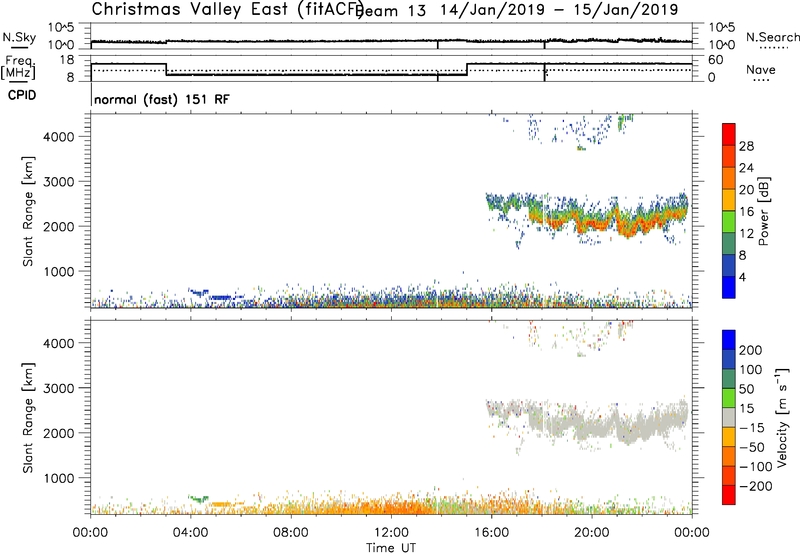Click the '18' frequency tick label
Image resolution: width=800 pixels, height=554 pixels.
67,60
